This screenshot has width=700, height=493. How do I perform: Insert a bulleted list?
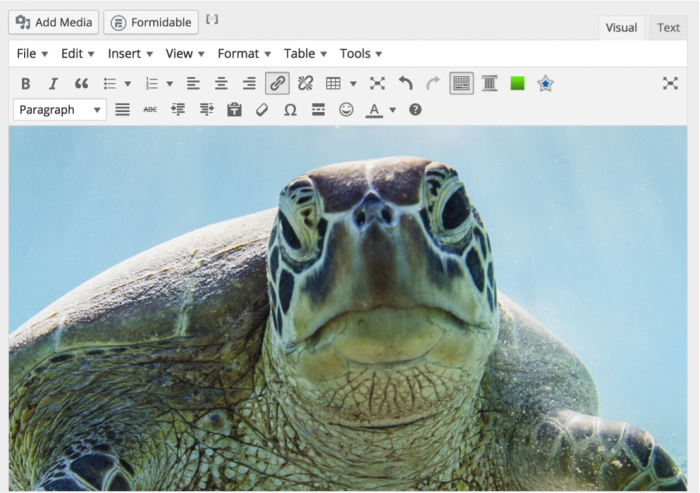tap(110, 84)
